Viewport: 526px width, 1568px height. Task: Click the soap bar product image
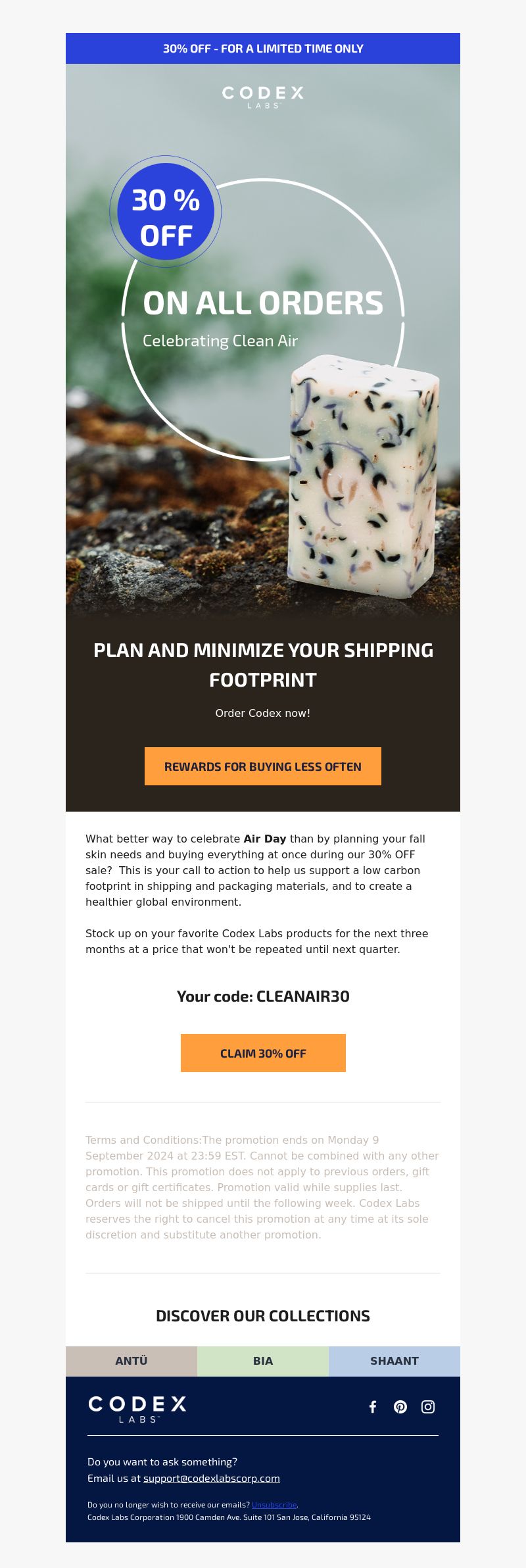pyautogui.click(x=364, y=476)
